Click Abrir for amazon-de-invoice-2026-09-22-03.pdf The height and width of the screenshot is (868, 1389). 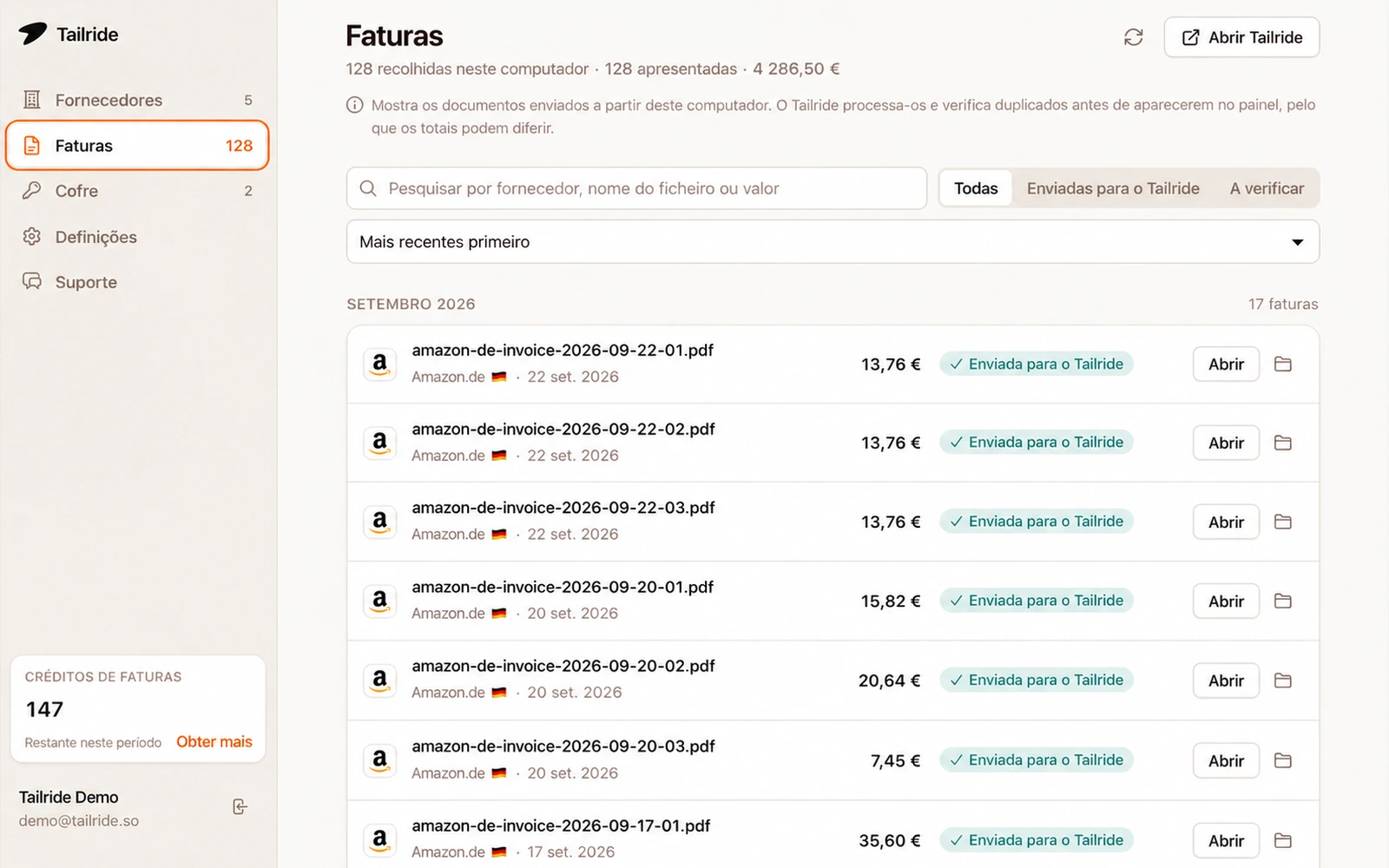(x=1226, y=522)
